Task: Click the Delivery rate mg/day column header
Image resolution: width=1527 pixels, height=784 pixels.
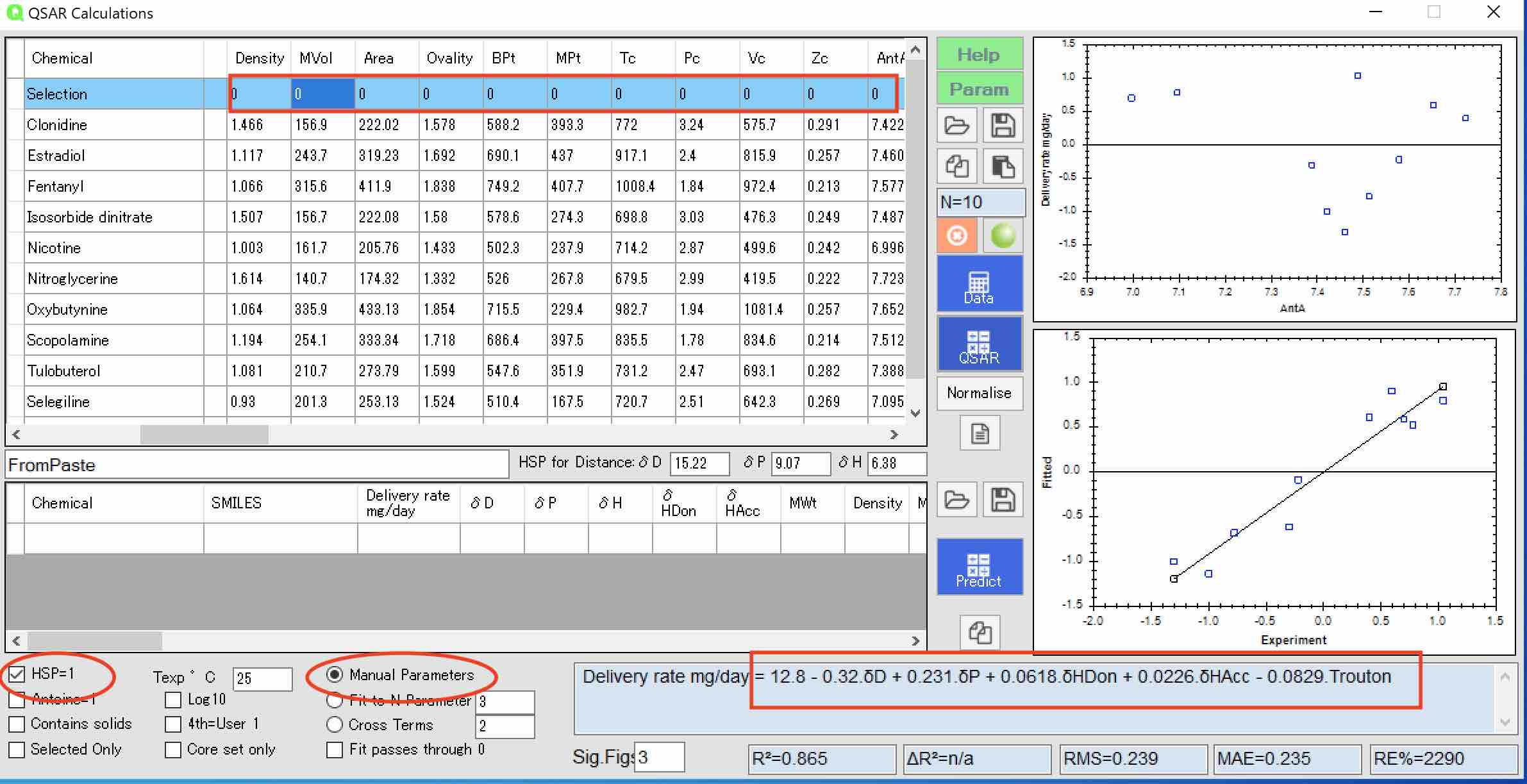Action: point(408,503)
